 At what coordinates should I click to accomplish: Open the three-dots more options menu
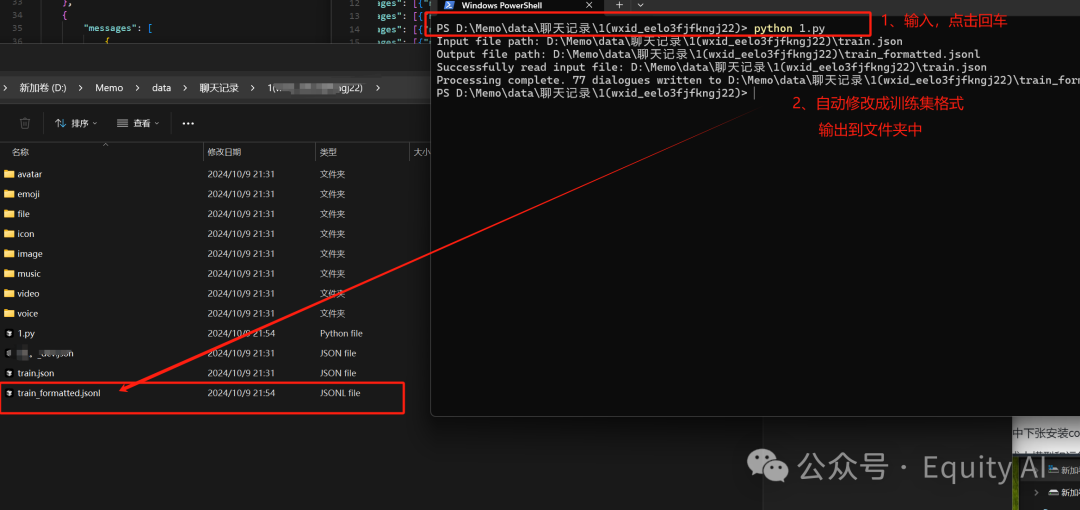point(188,123)
